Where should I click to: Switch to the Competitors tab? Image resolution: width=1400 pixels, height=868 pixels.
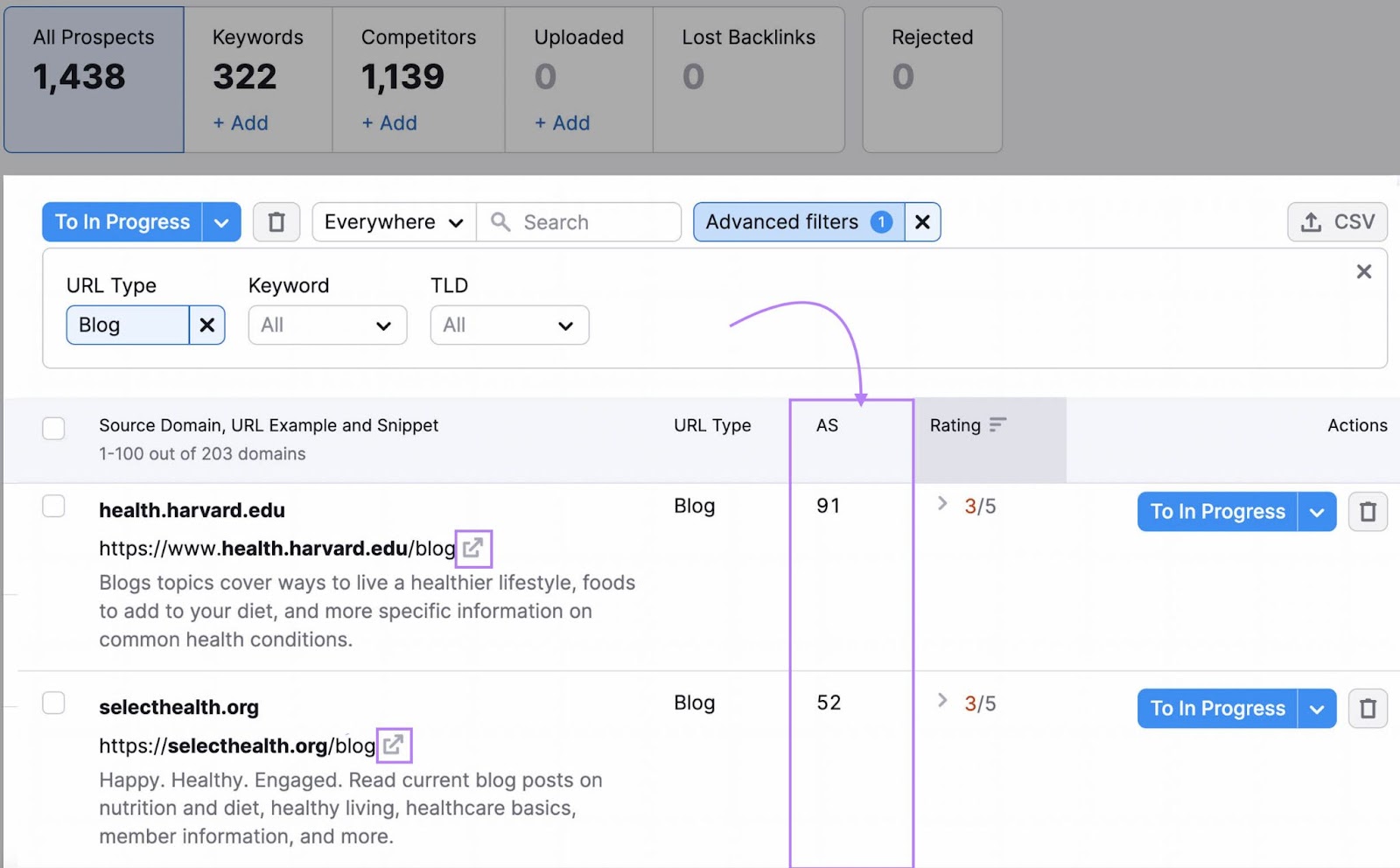pos(418,77)
